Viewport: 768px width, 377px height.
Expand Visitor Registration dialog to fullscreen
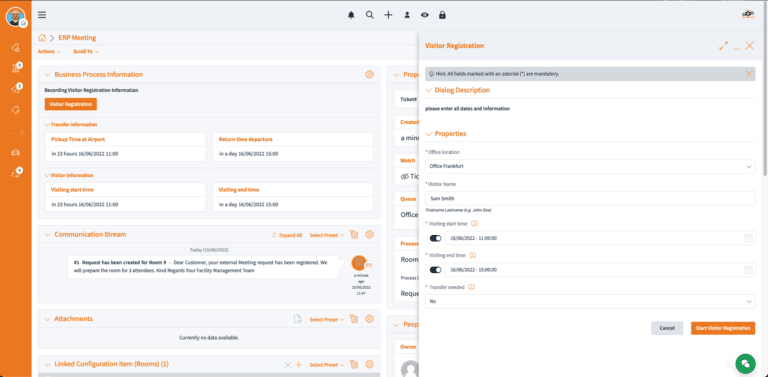click(x=723, y=46)
